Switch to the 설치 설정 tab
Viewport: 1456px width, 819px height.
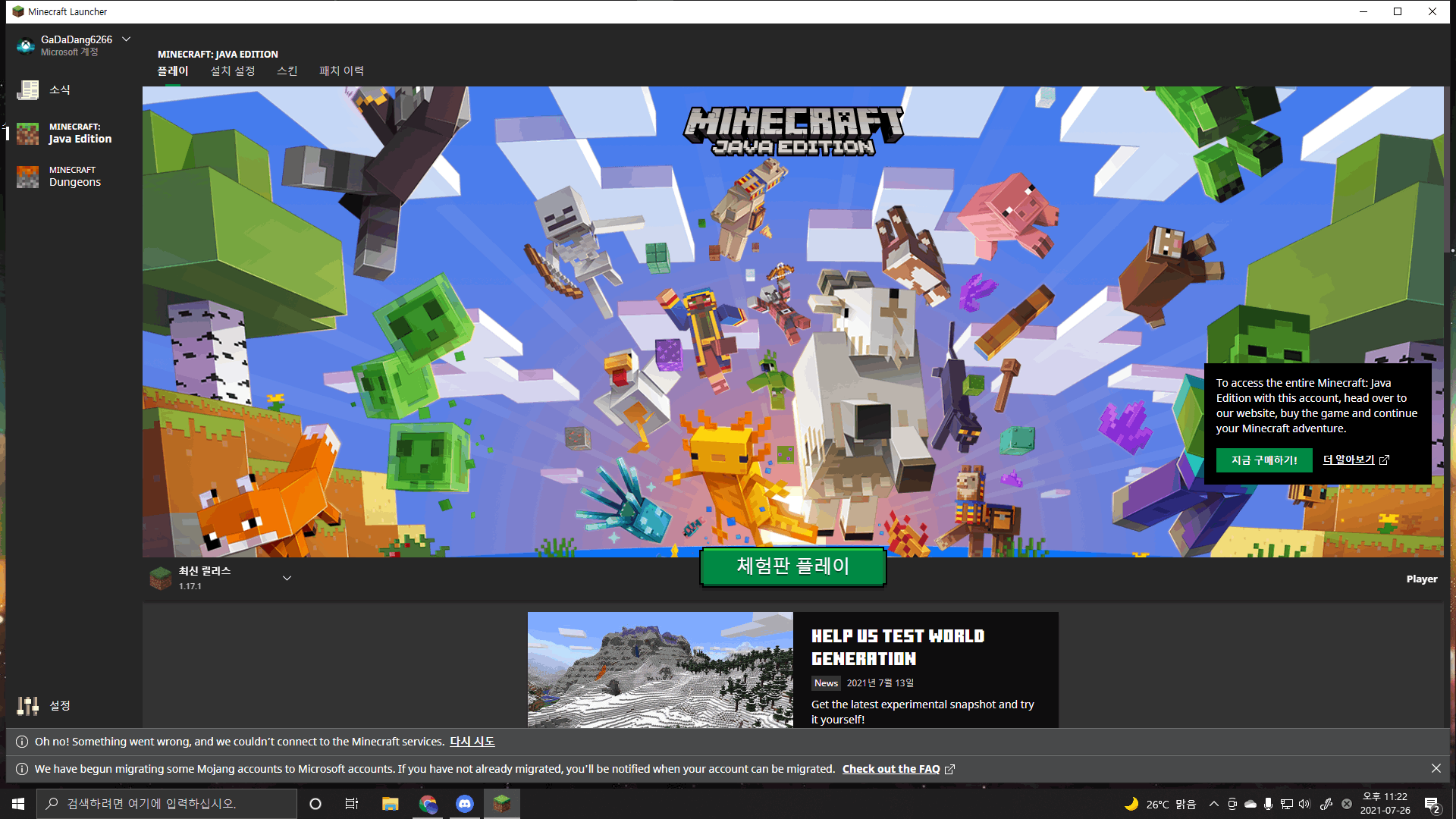pos(232,71)
